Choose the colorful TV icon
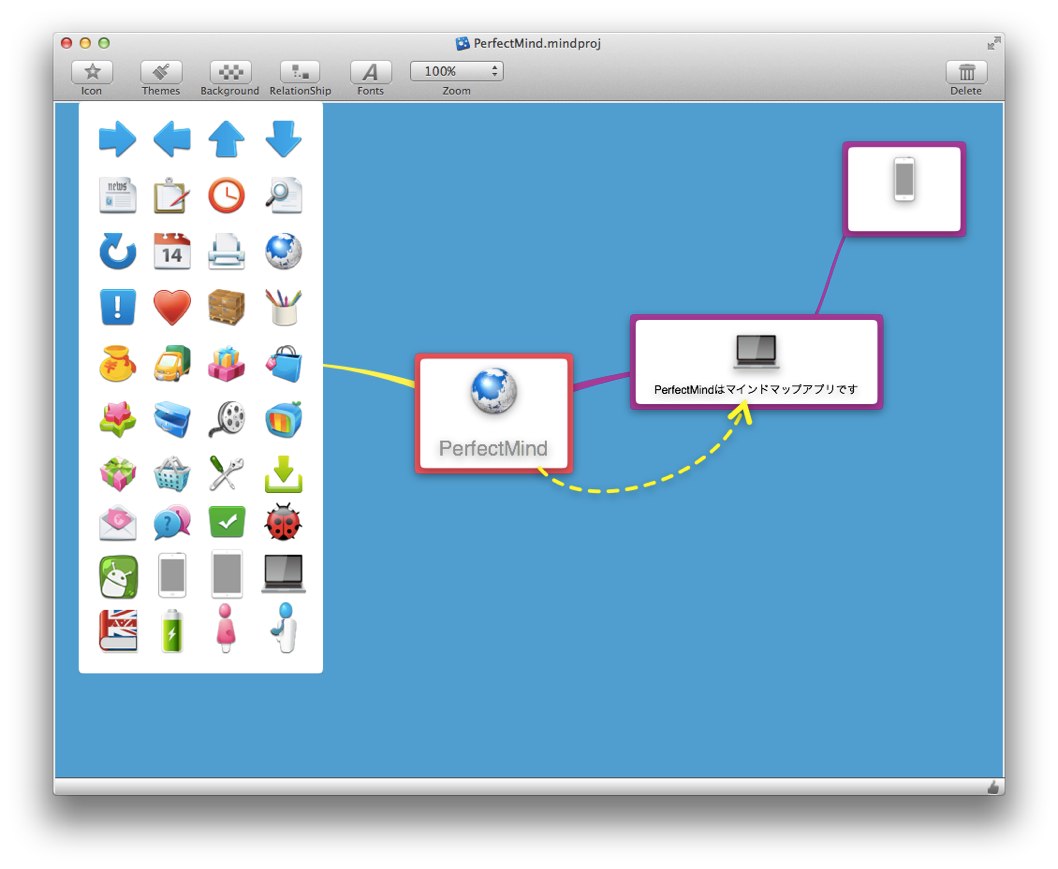Screen dimensions: 1058x869 pos(283,419)
